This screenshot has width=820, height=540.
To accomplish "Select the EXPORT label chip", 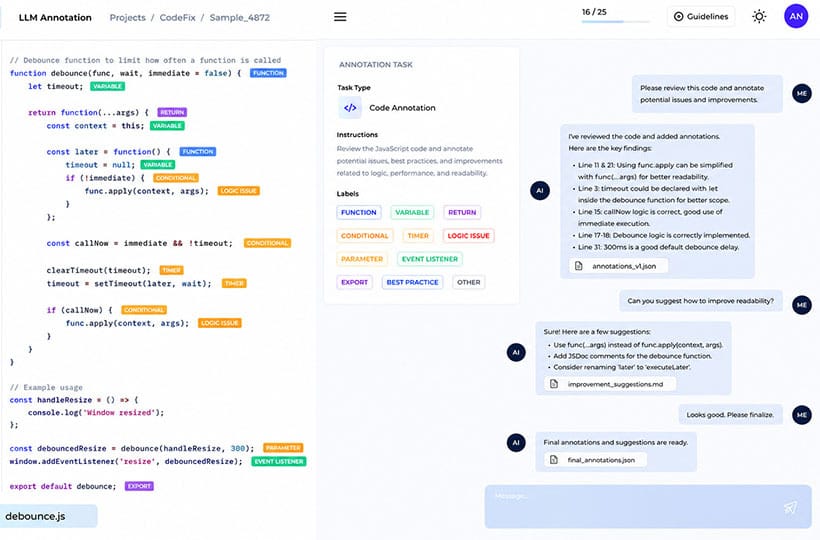I will [x=355, y=282].
